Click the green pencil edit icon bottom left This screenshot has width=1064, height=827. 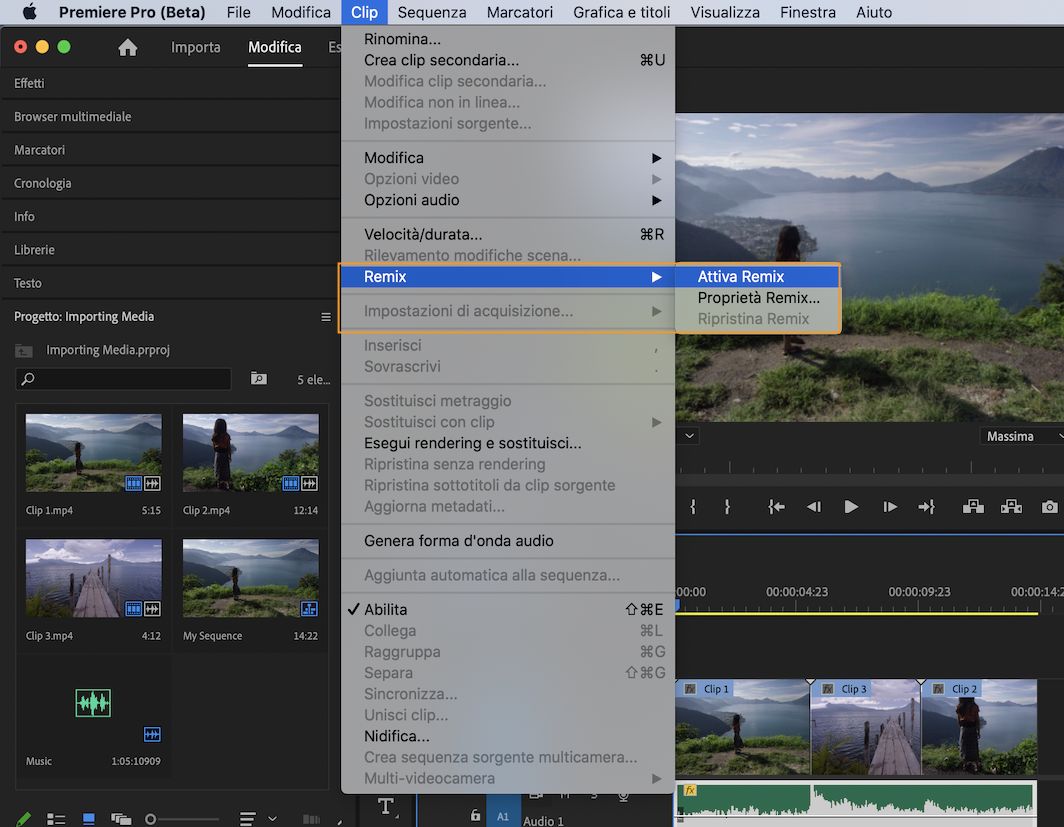22,818
